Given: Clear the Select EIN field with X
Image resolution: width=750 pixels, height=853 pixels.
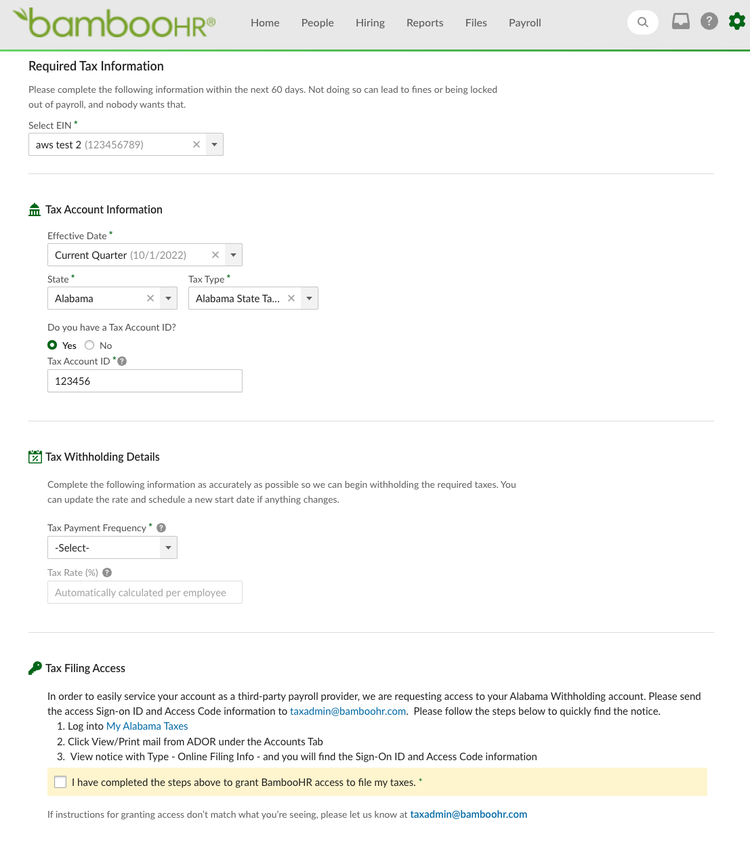Looking at the screenshot, I should pos(196,145).
